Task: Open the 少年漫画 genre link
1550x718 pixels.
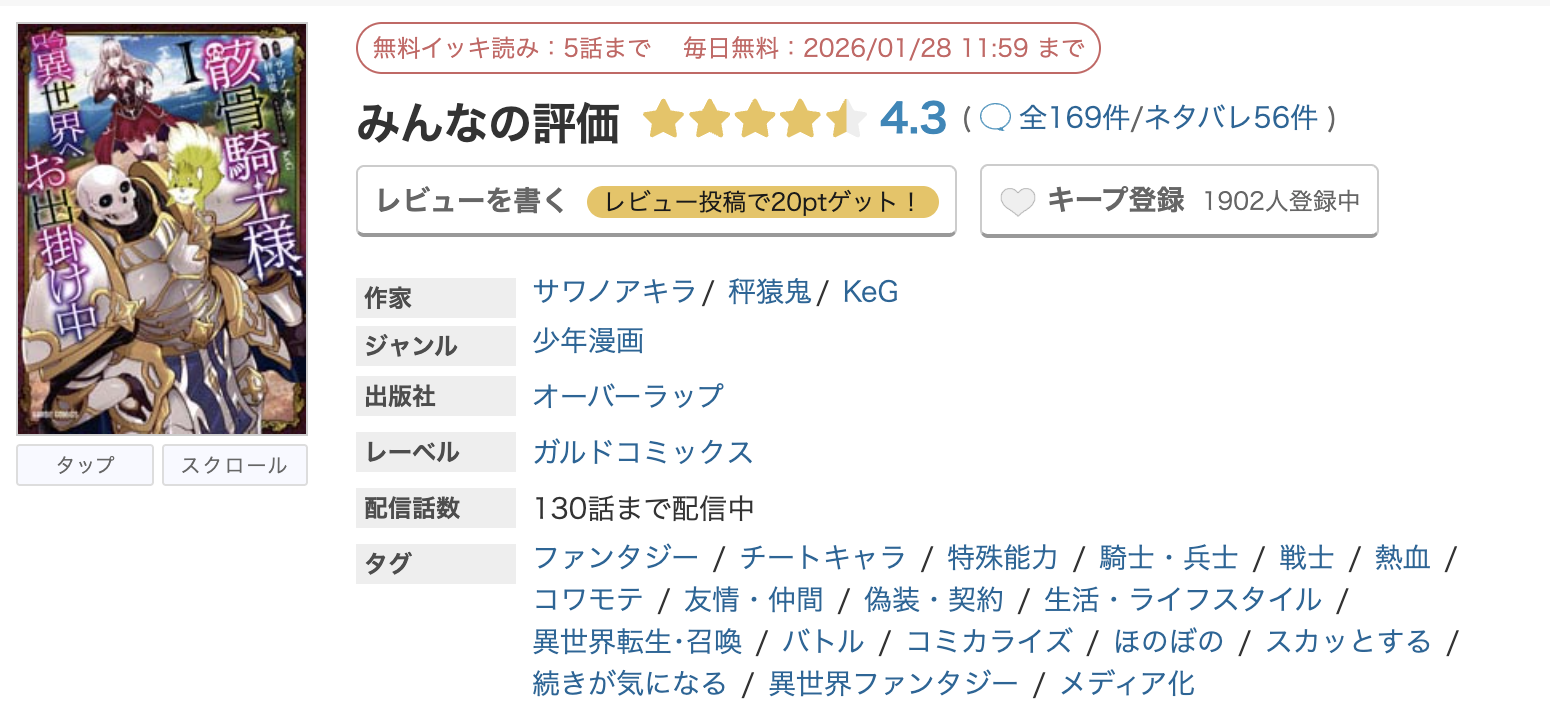Action: [x=588, y=341]
